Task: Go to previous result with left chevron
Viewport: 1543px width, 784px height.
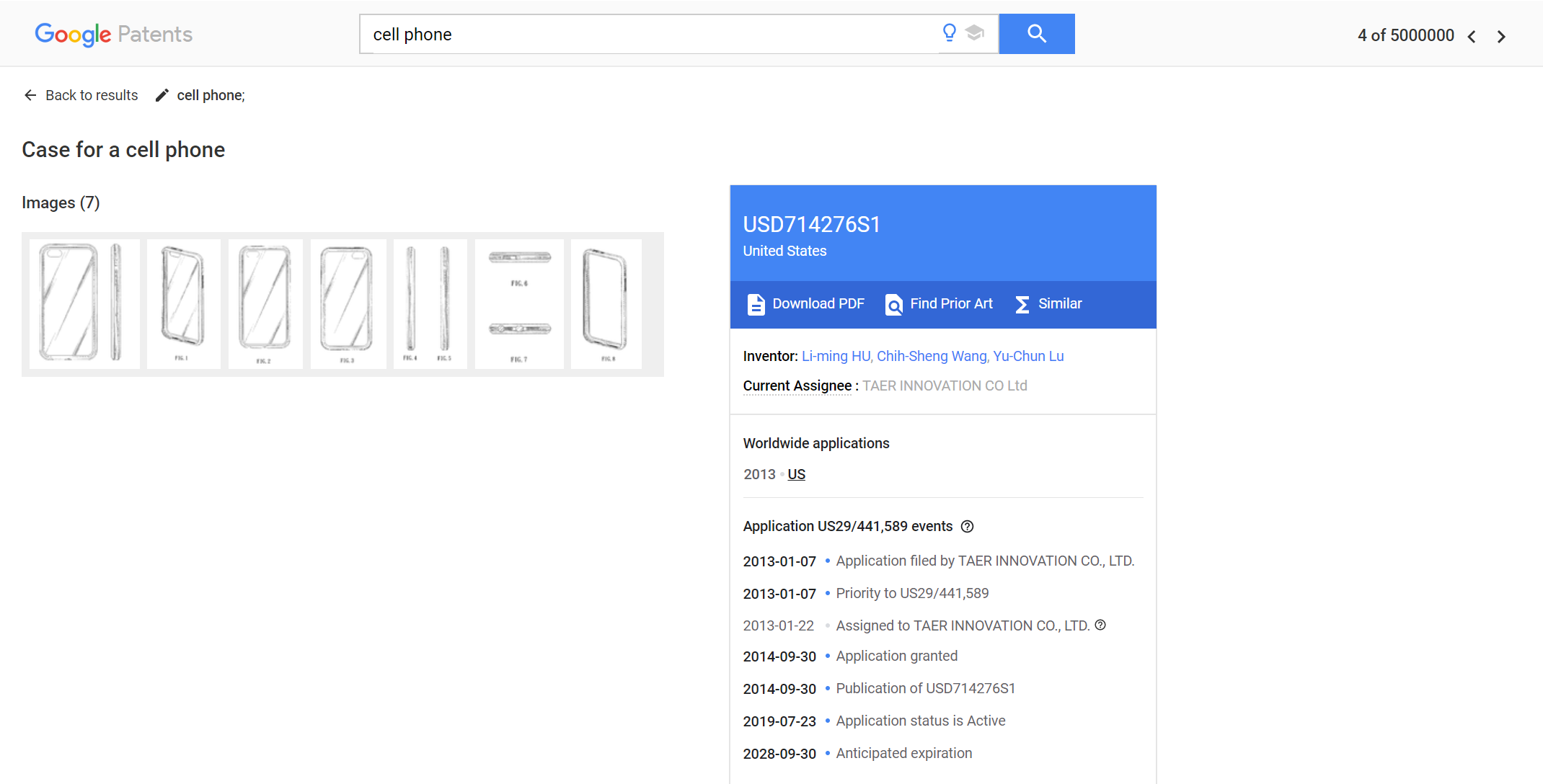Action: click(x=1472, y=36)
